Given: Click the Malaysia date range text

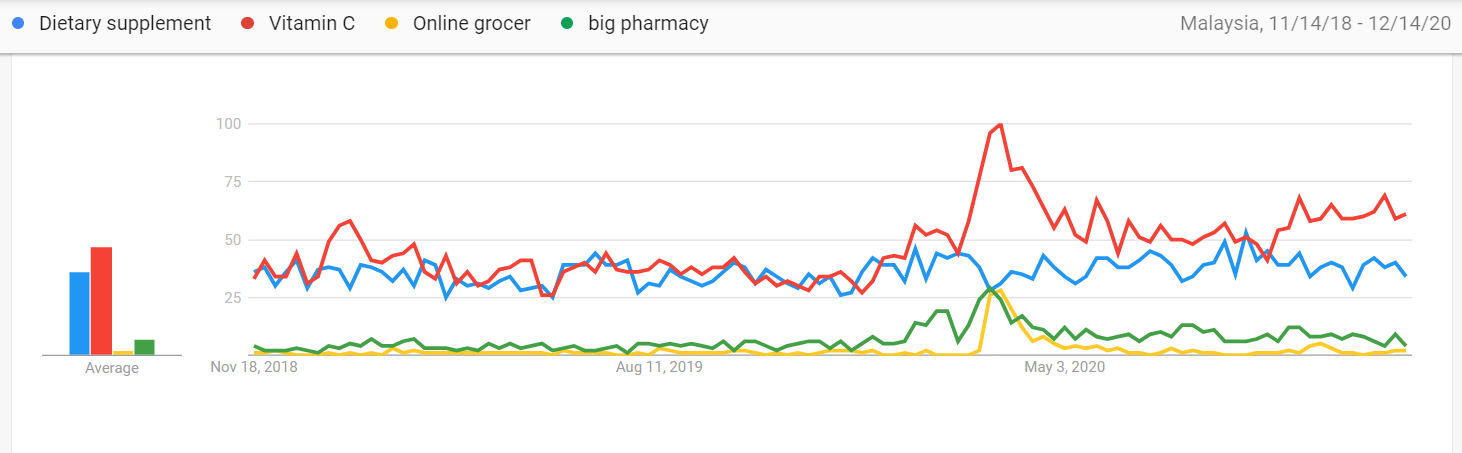Looking at the screenshot, I should 1315,23.
